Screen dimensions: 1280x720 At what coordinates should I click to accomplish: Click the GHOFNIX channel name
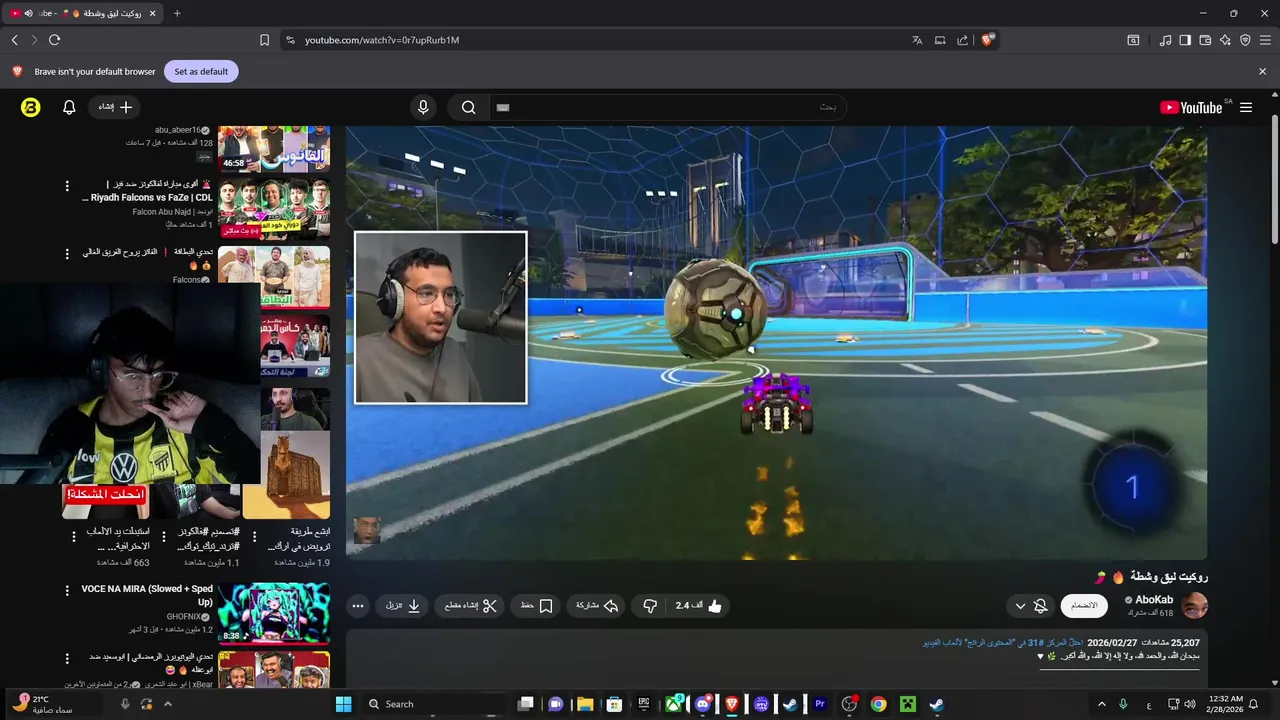tap(184, 616)
